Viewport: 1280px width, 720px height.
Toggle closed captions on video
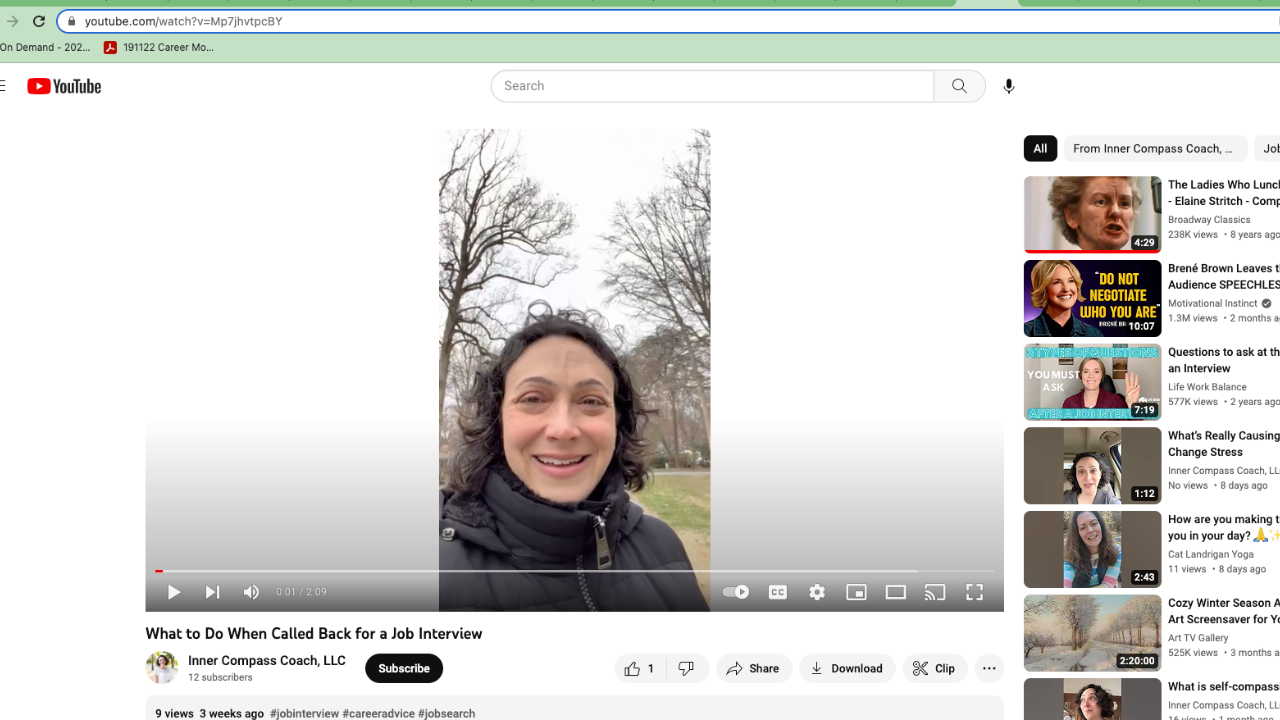777,592
